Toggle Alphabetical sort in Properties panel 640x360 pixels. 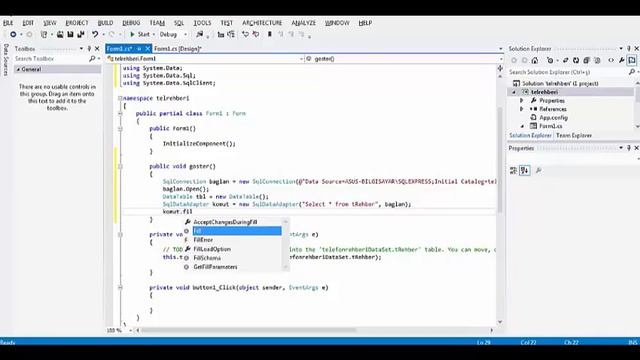tap(524, 170)
